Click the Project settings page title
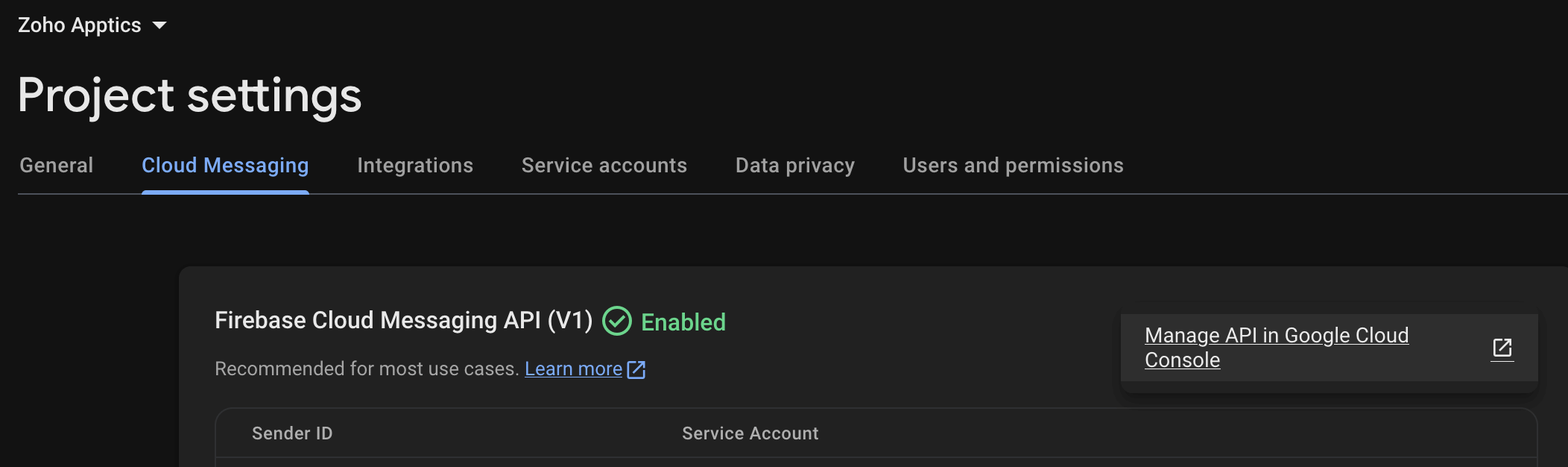This screenshot has width=1568, height=467. [x=189, y=95]
